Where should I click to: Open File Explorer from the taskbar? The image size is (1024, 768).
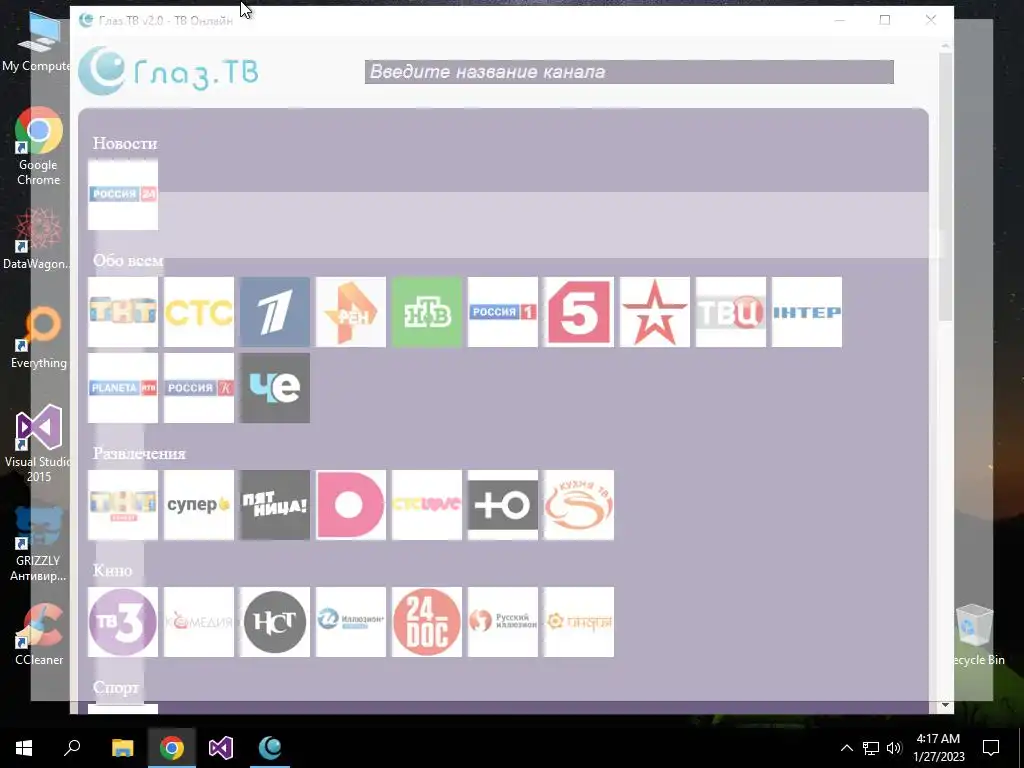coord(122,748)
